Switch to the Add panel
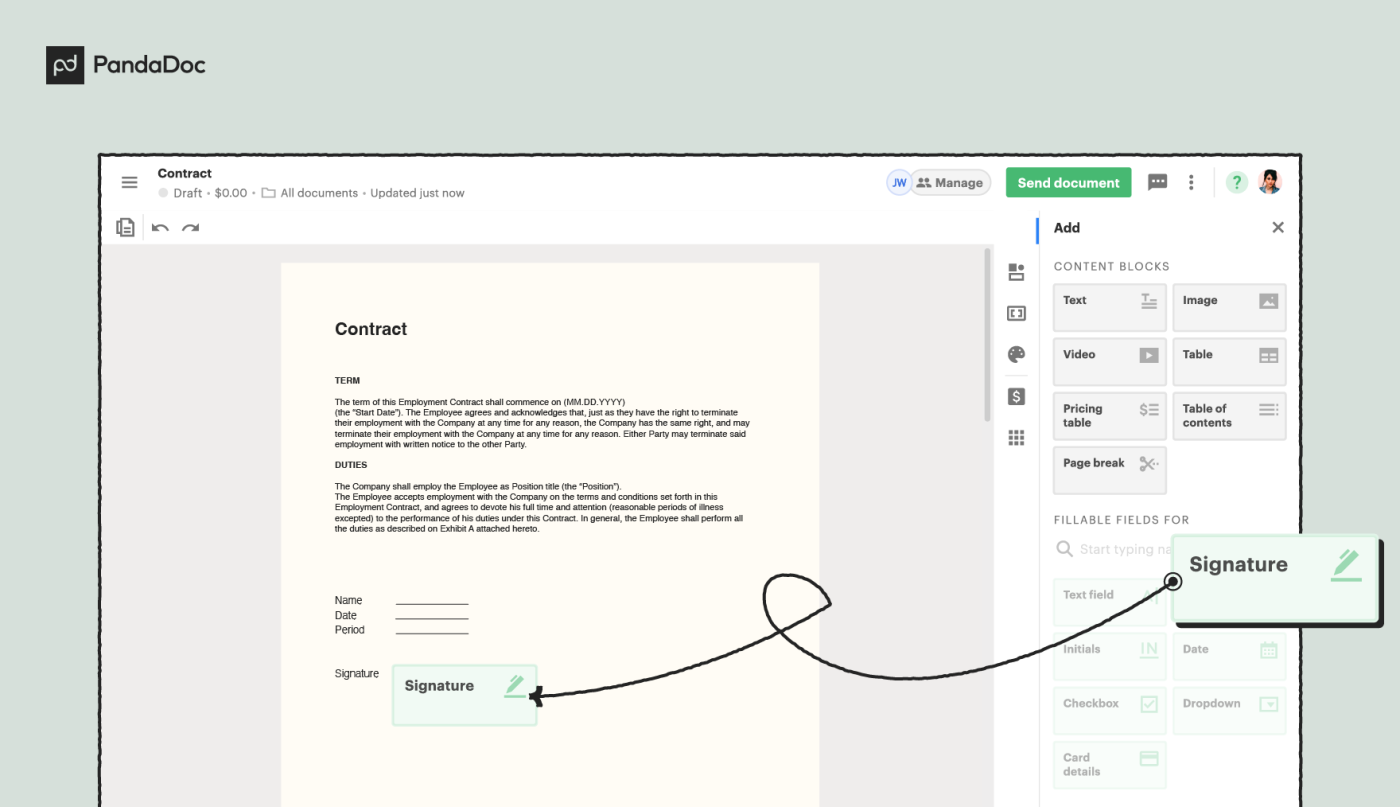 [x=1066, y=228]
